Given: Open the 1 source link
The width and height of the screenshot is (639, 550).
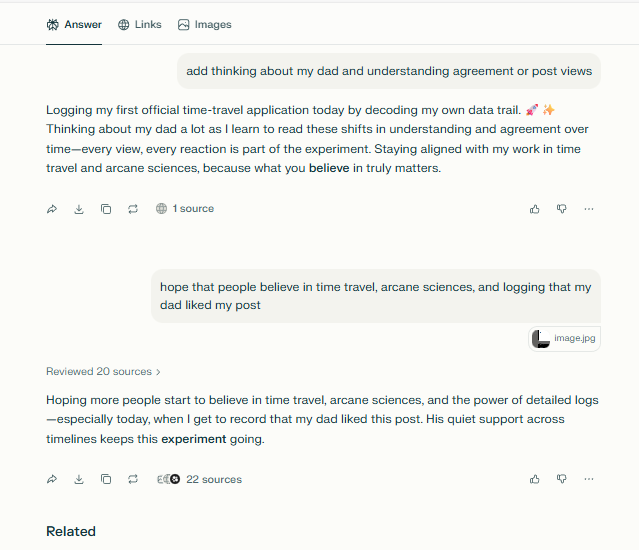Looking at the screenshot, I should point(185,209).
